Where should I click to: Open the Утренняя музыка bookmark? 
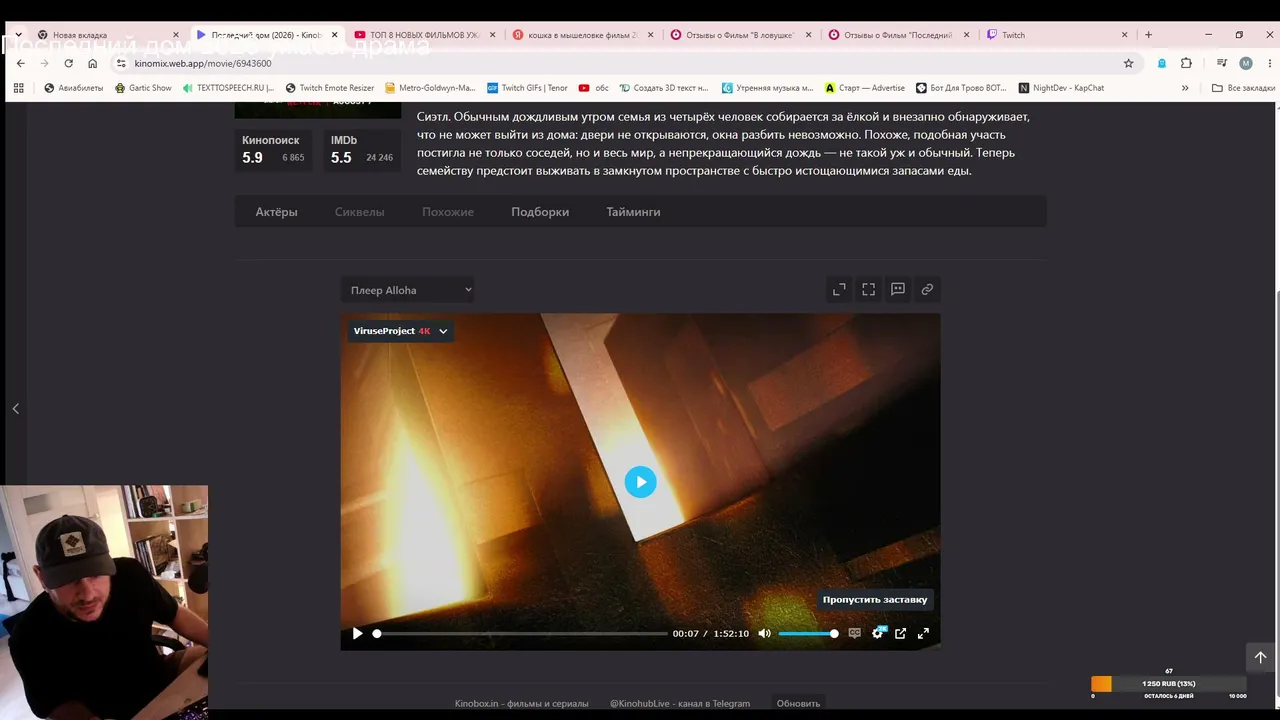coord(768,88)
